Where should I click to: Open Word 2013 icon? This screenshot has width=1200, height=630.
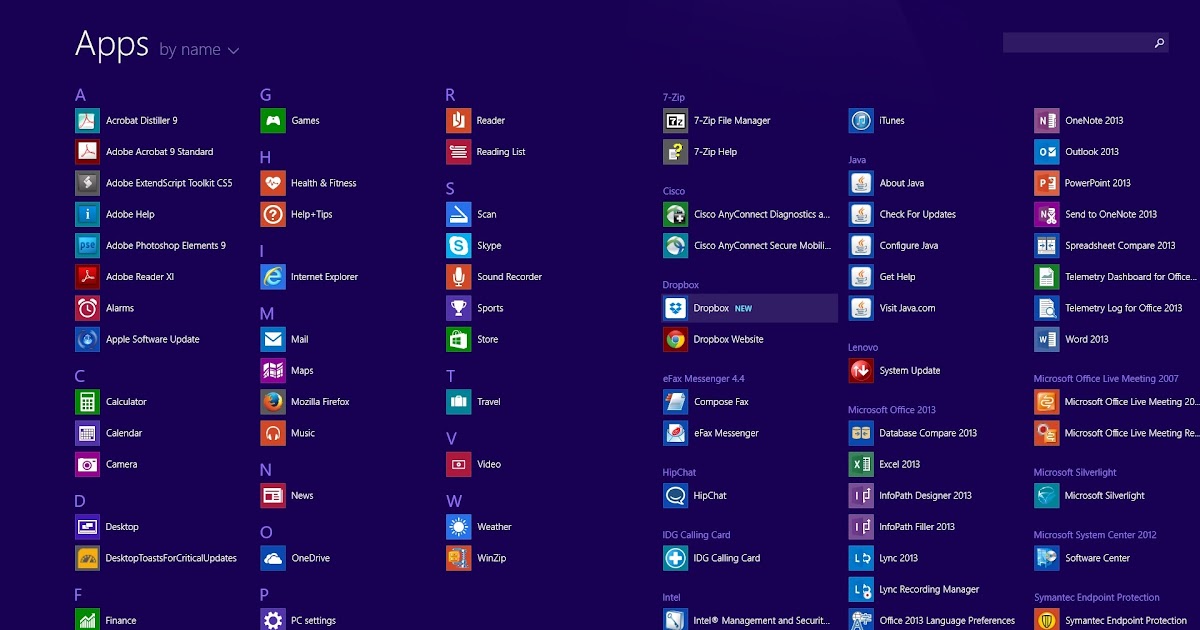[1047, 339]
